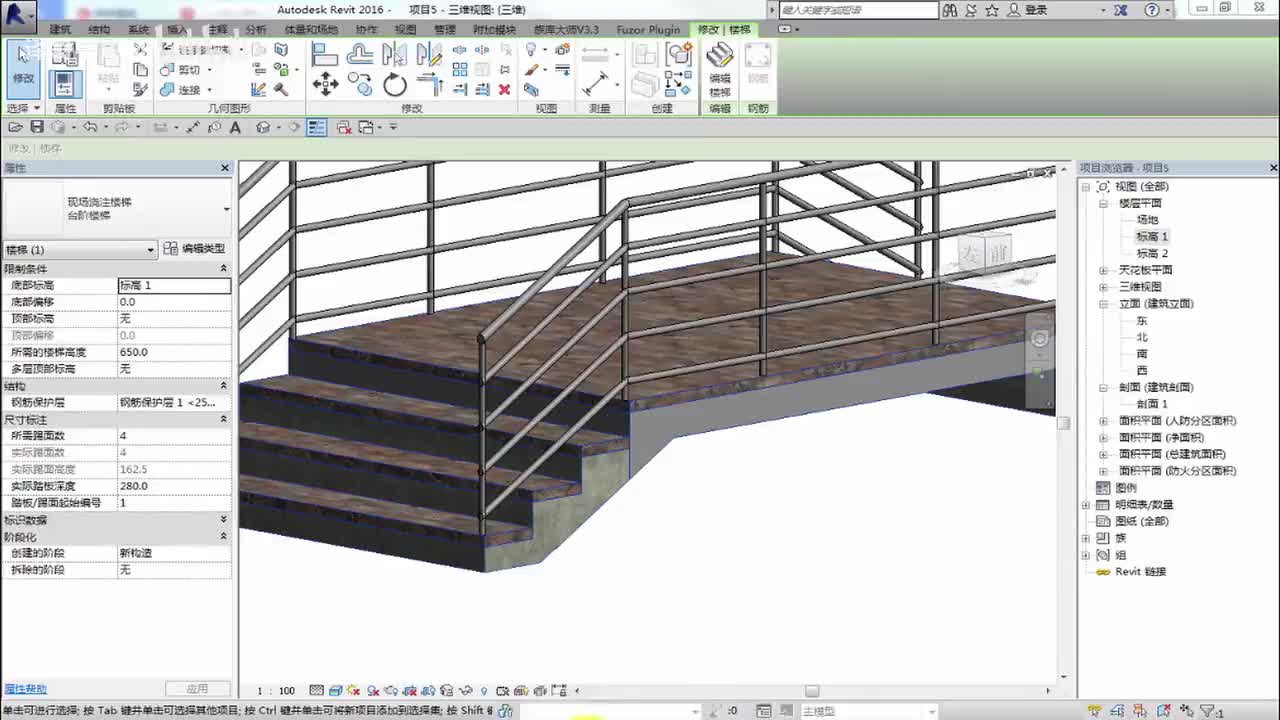Select the Rotate tool in the ribbon
The height and width of the screenshot is (720, 1280).
tap(395, 86)
